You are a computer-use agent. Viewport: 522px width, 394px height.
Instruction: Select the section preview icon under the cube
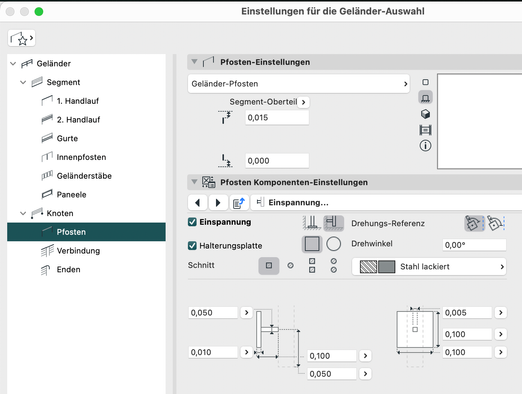pyautogui.click(x=425, y=130)
